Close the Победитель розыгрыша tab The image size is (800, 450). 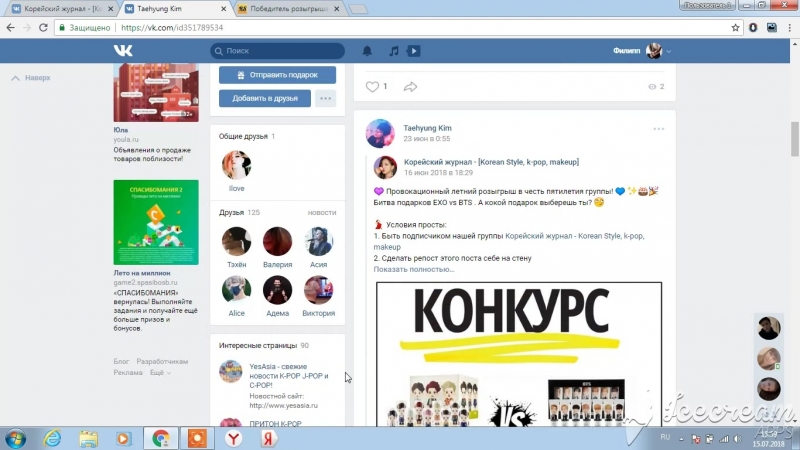tap(337, 9)
